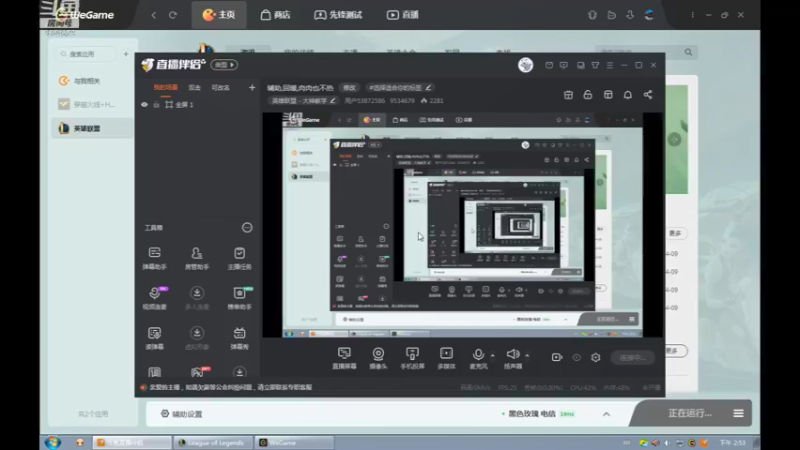
Task: Open the 主播任务 tool
Action: [239, 258]
